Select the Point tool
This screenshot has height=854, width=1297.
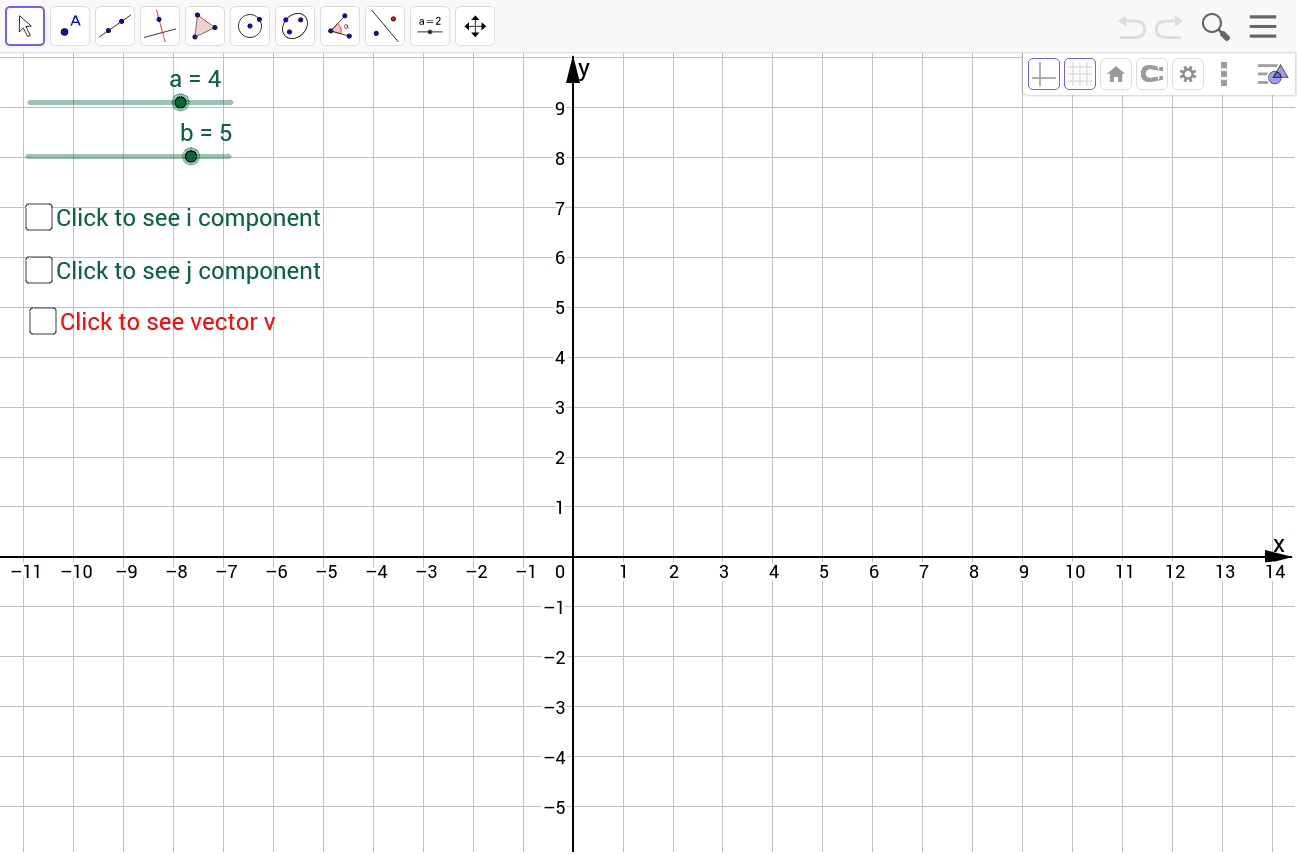(70, 25)
